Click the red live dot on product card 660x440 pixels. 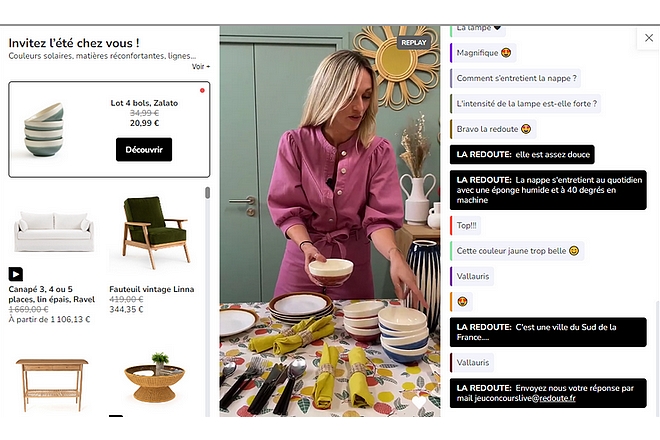click(x=202, y=90)
